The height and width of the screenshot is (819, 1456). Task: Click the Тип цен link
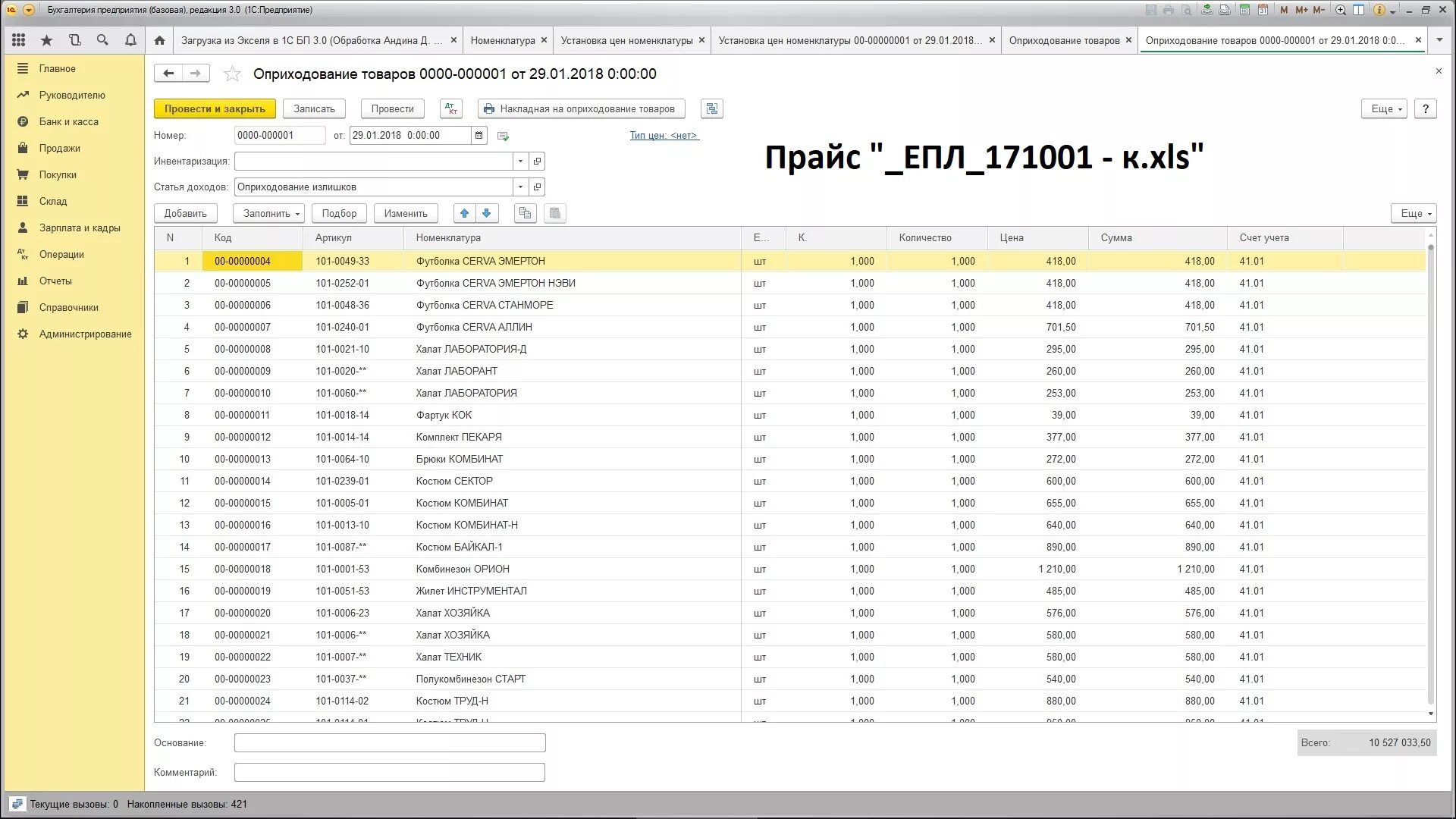point(664,135)
